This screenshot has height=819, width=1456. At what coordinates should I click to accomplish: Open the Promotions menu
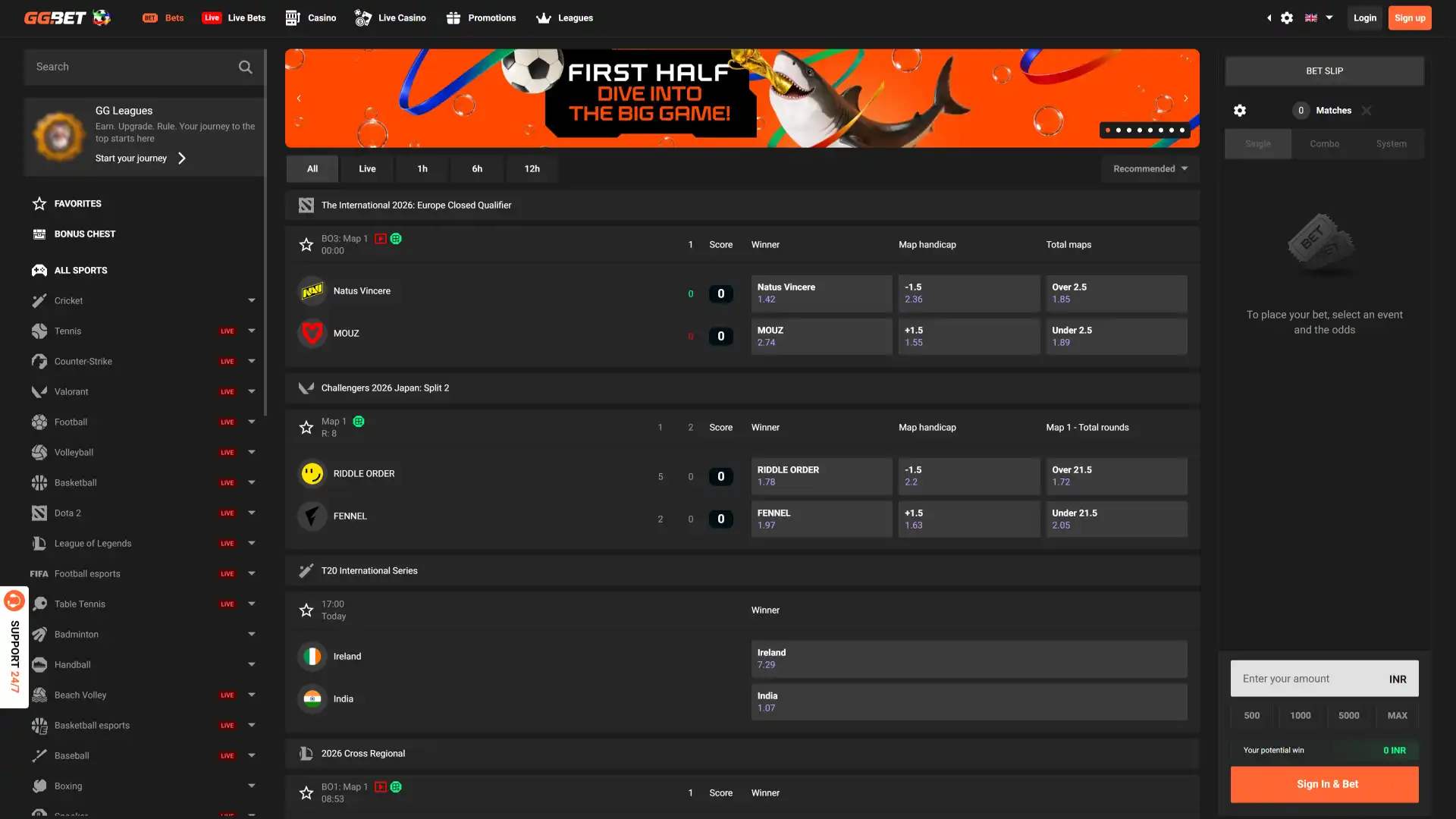pyautogui.click(x=482, y=17)
